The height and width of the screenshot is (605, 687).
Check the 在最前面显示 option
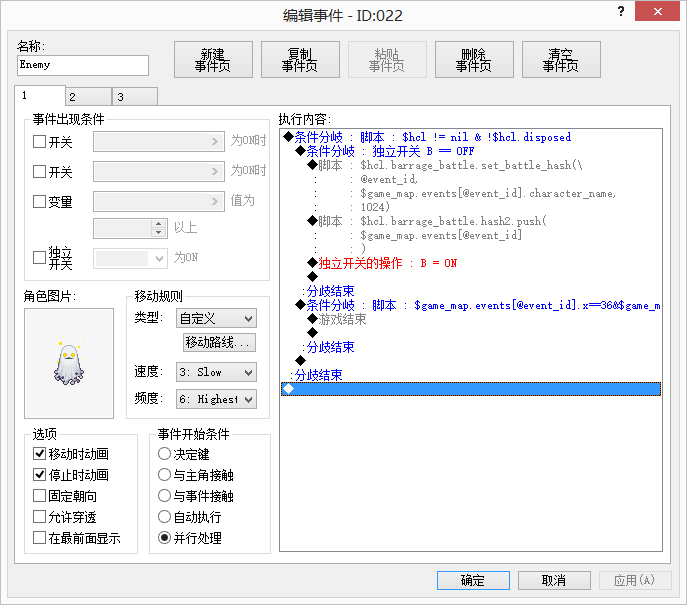point(39,538)
